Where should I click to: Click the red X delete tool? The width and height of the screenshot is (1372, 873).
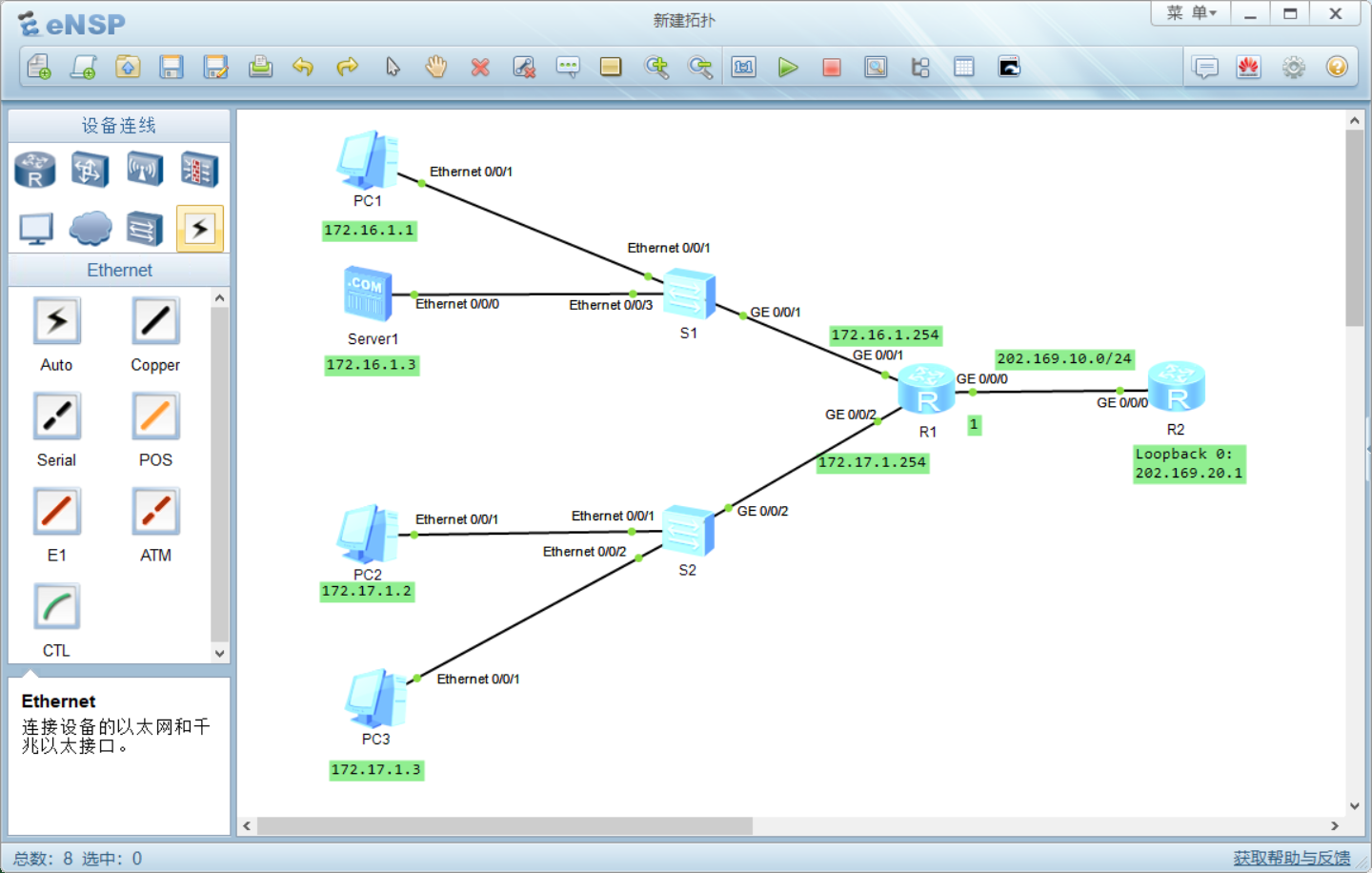click(x=480, y=67)
